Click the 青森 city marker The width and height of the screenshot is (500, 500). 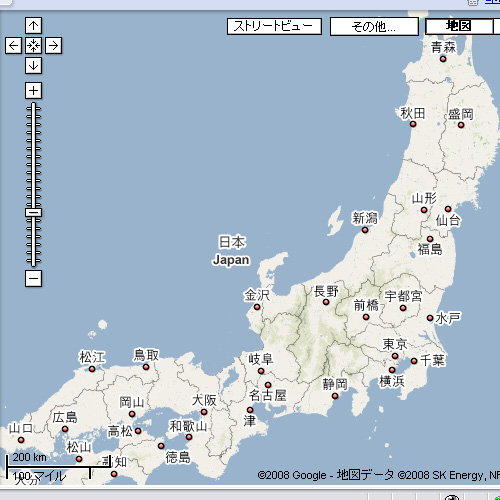click(443, 59)
